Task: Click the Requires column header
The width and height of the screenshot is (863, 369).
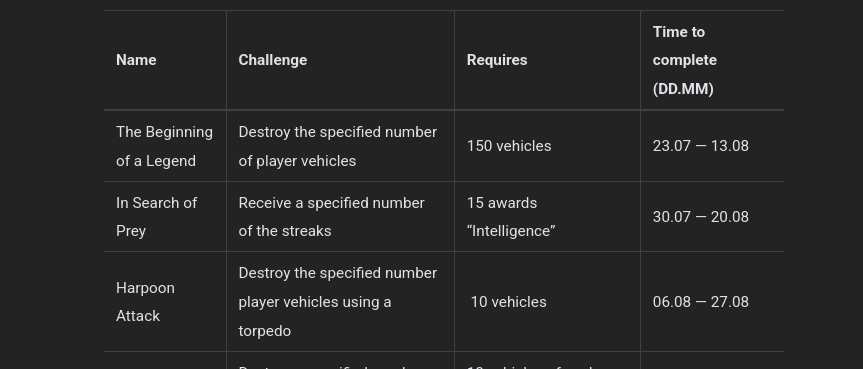Action: coord(497,60)
